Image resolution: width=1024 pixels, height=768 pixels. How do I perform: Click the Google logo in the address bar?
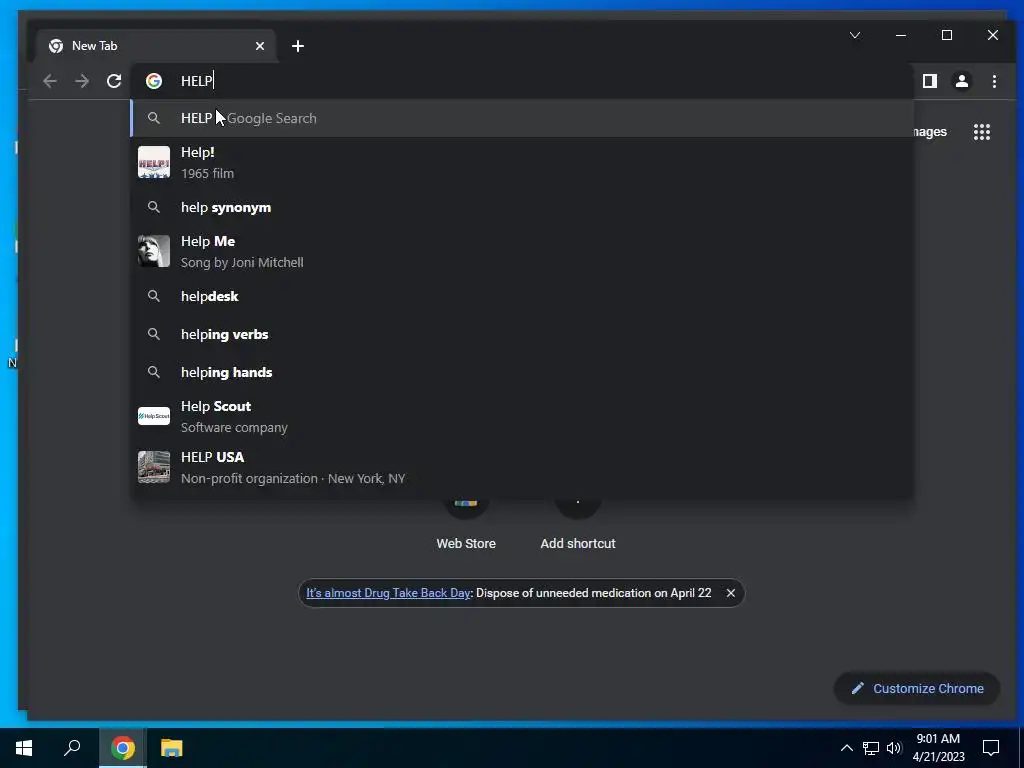coord(154,81)
